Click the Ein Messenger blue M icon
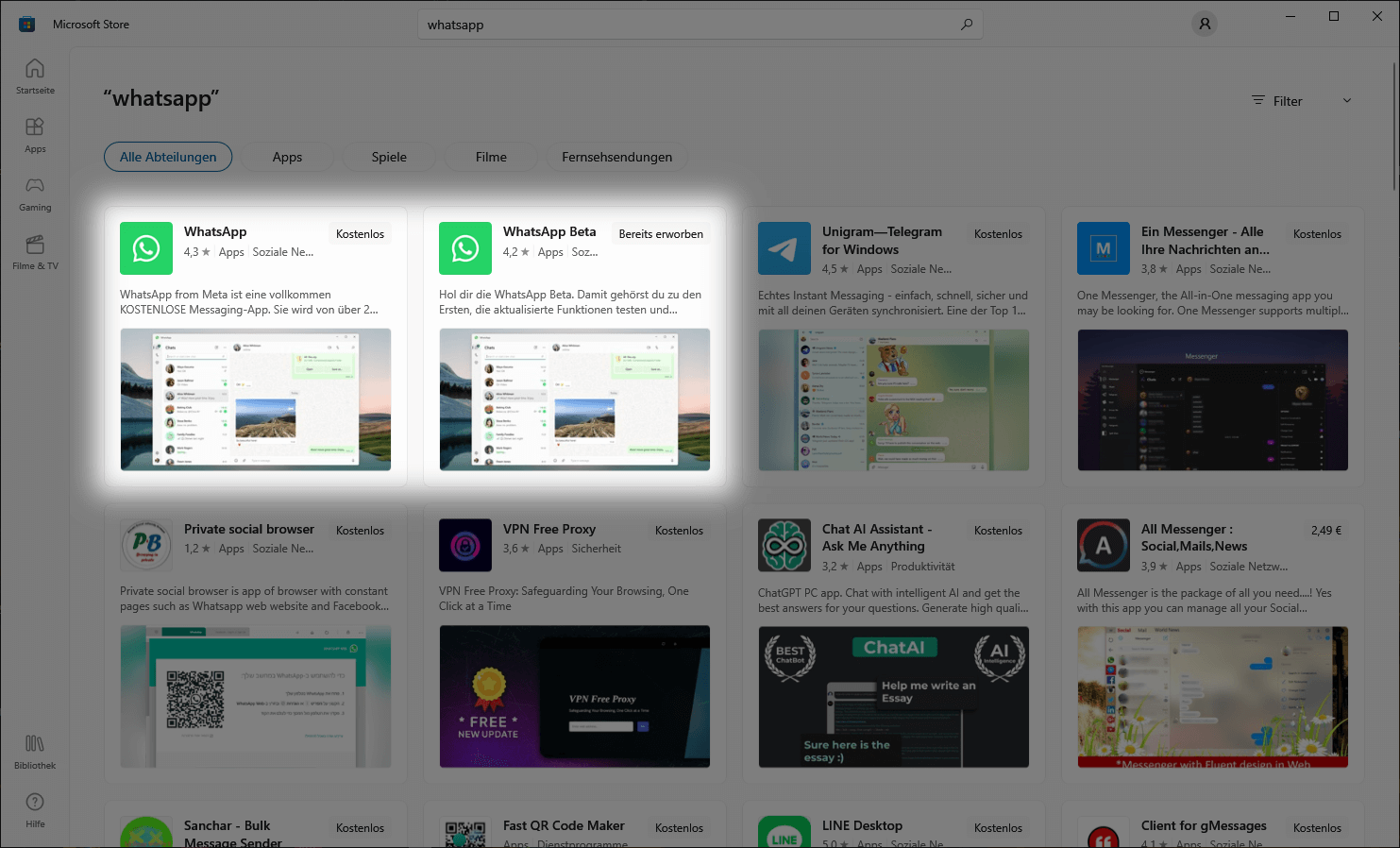This screenshot has width=1400, height=848. coord(1104,248)
